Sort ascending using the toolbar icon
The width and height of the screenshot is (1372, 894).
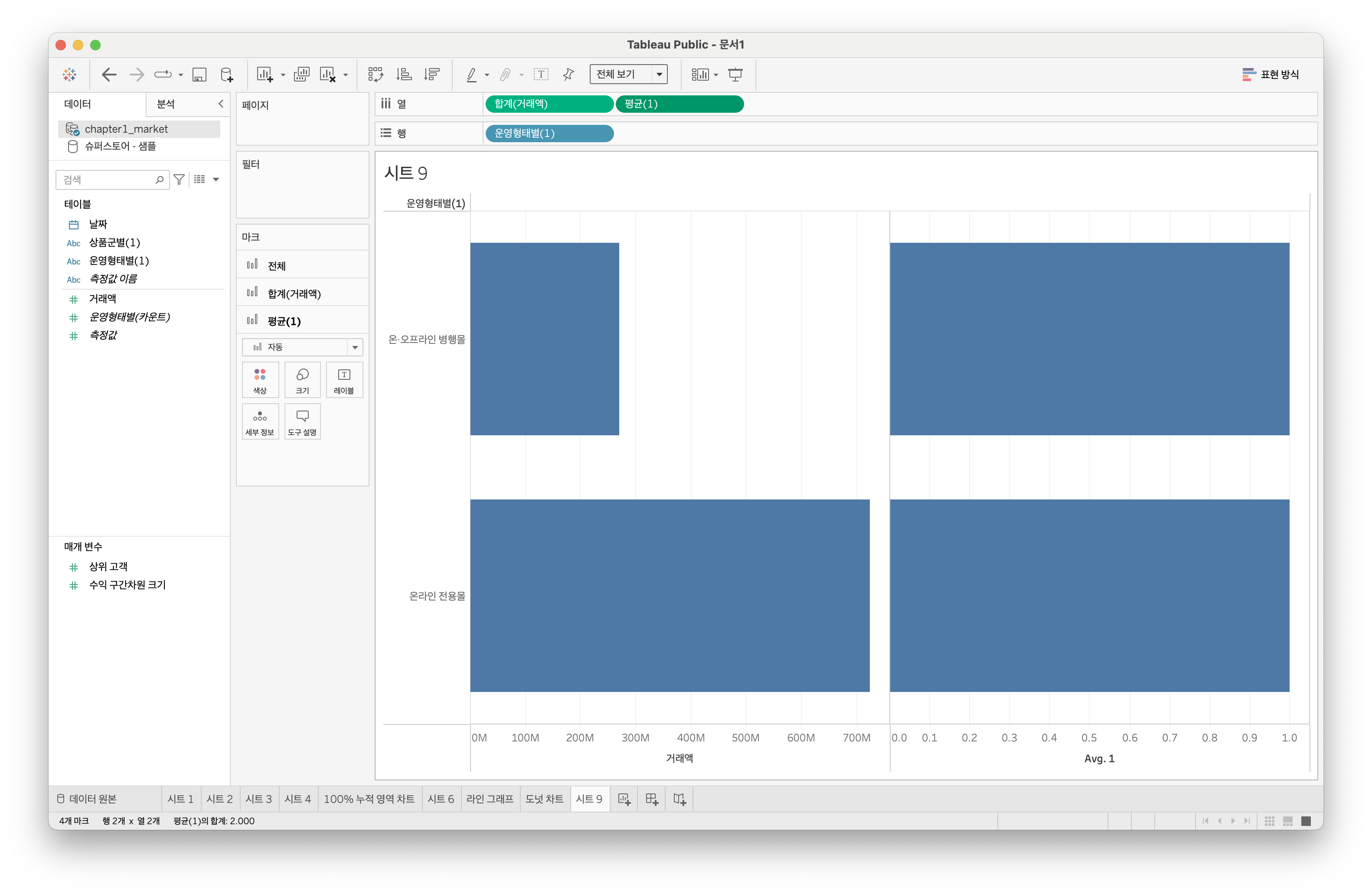click(404, 75)
